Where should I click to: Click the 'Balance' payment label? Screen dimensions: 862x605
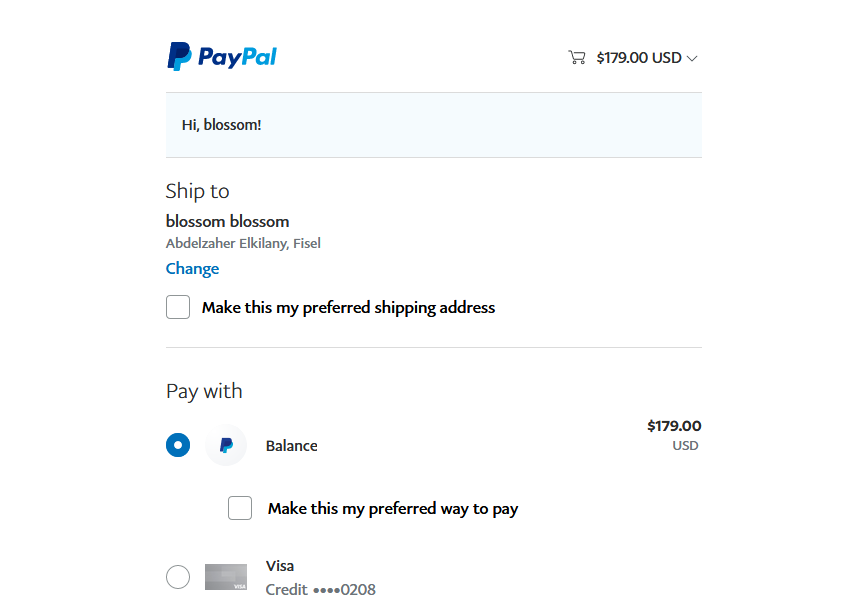coord(291,446)
